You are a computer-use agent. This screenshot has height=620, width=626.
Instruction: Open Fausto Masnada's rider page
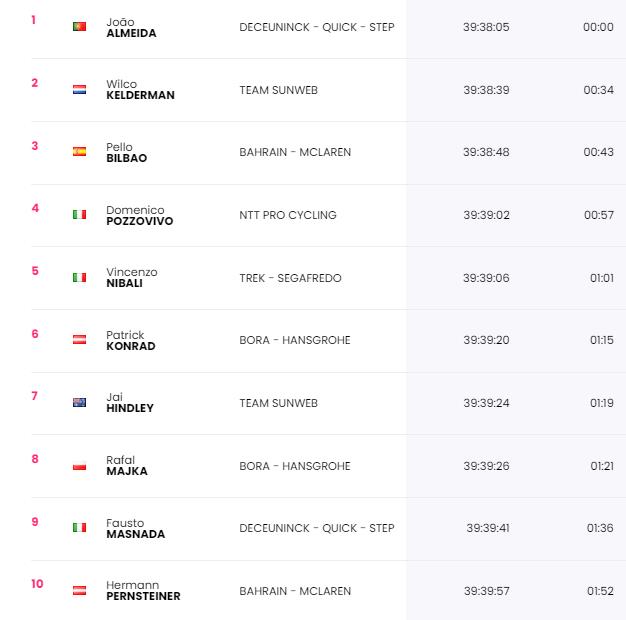point(136,528)
